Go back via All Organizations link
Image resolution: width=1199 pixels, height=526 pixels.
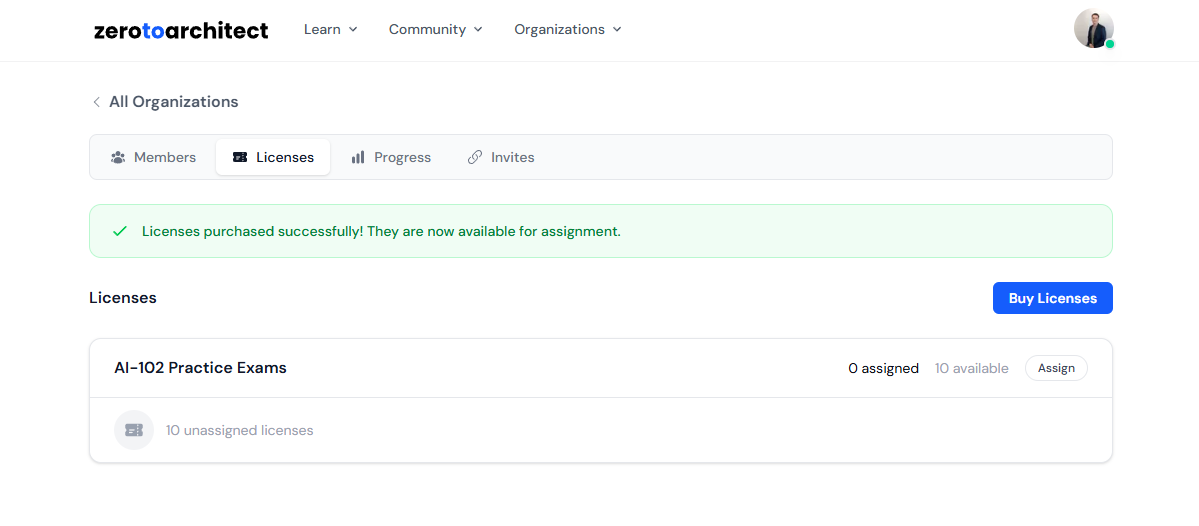click(173, 102)
